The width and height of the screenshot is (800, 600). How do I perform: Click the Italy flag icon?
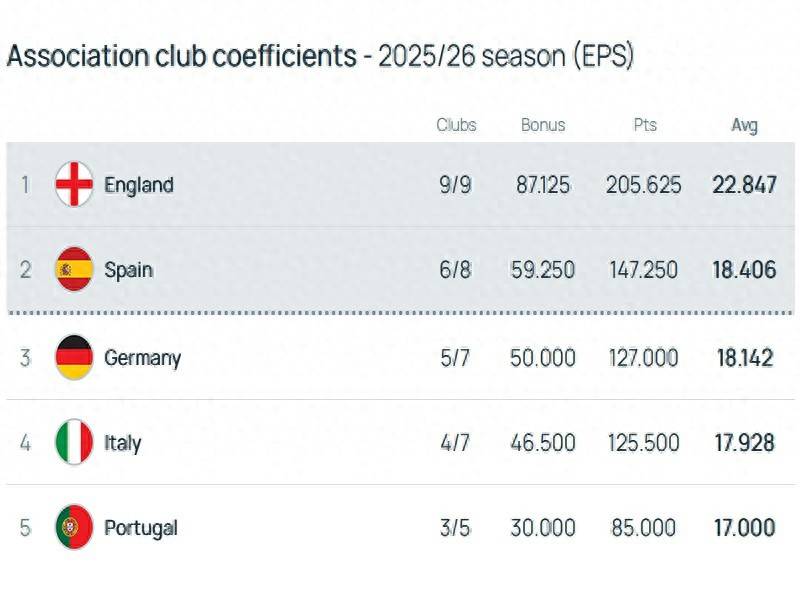(74, 442)
